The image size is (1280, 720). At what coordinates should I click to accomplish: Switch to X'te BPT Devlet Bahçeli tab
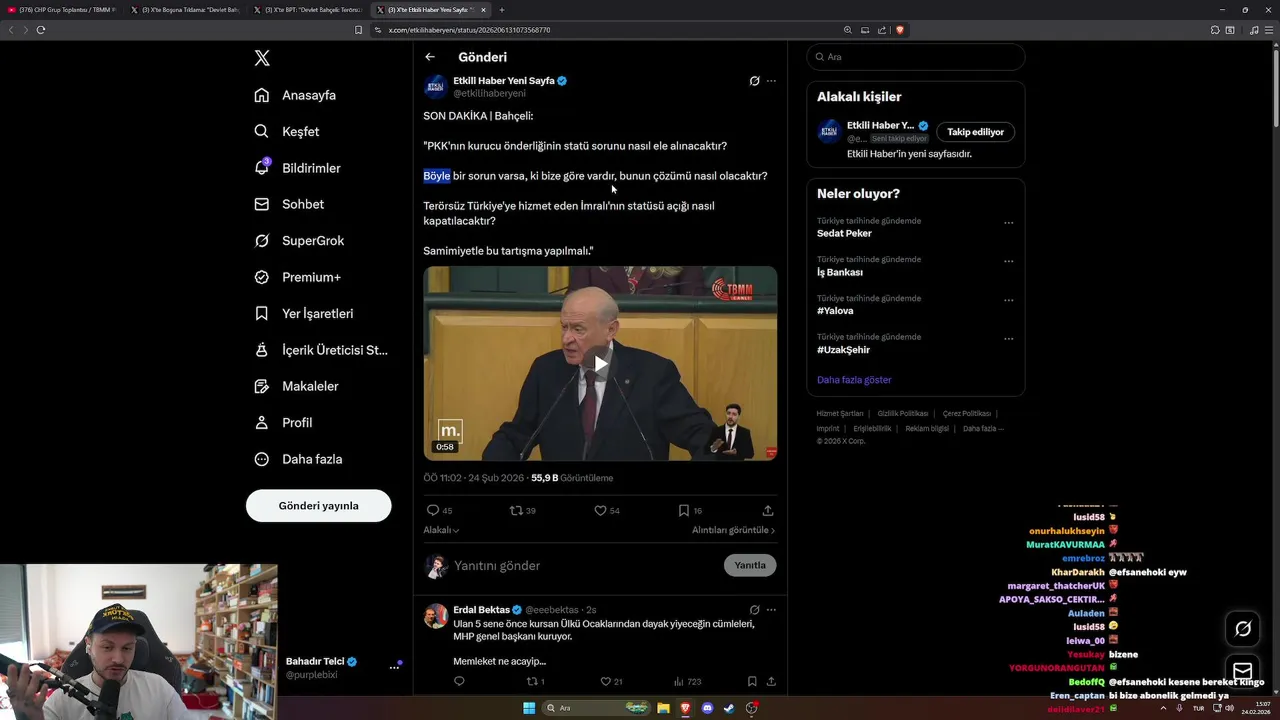[x=308, y=10]
